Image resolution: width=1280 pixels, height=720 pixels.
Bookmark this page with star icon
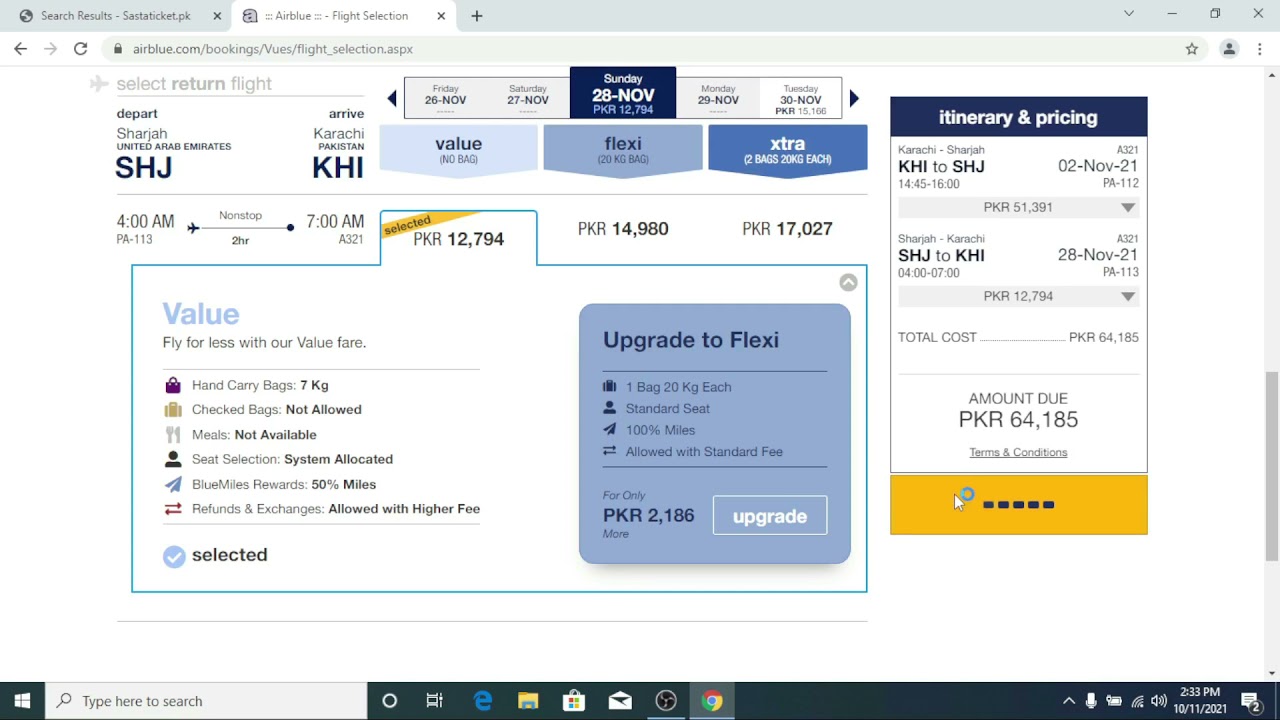click(1192, 48)
